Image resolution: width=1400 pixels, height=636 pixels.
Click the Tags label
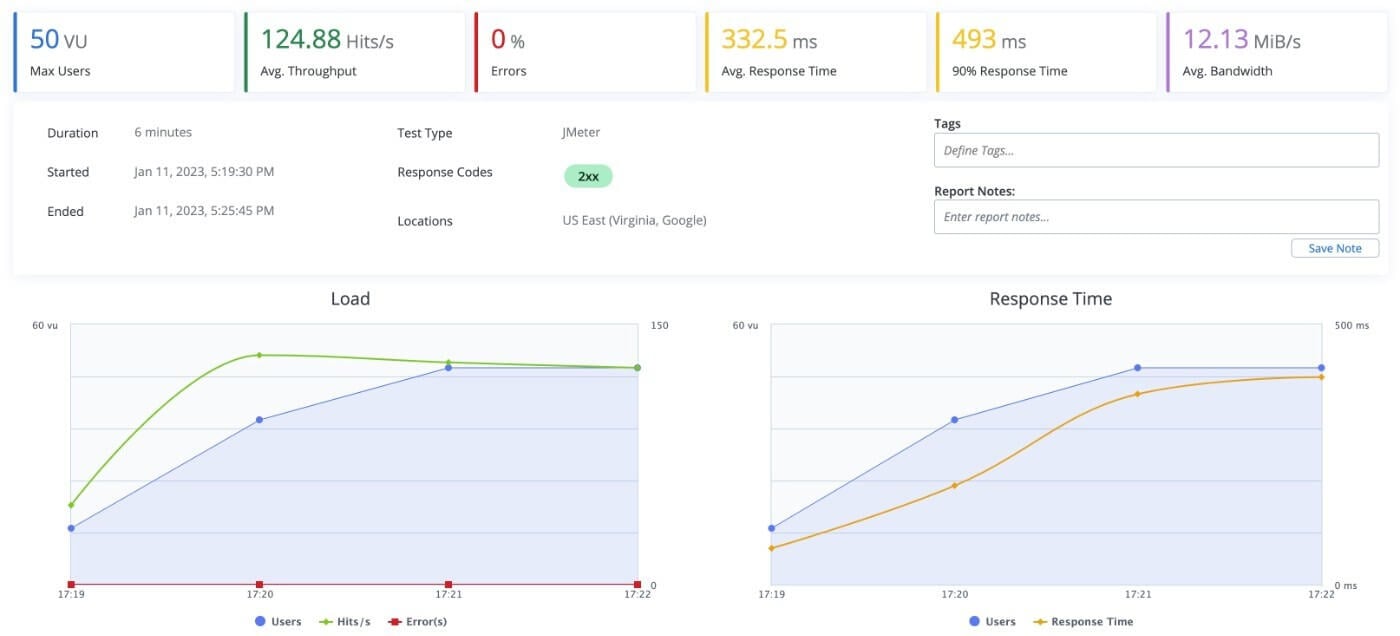(x=947, y=124)
